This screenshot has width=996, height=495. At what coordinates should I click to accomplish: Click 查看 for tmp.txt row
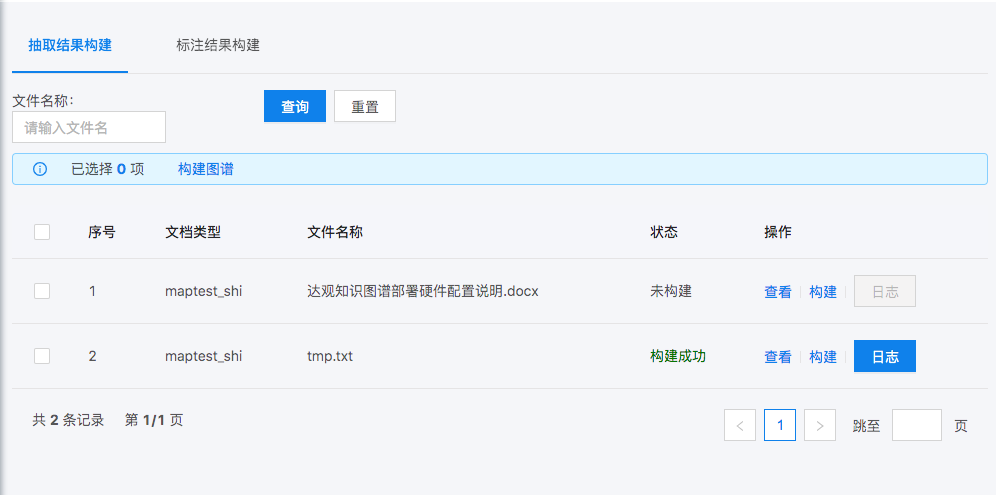[778, 357]
